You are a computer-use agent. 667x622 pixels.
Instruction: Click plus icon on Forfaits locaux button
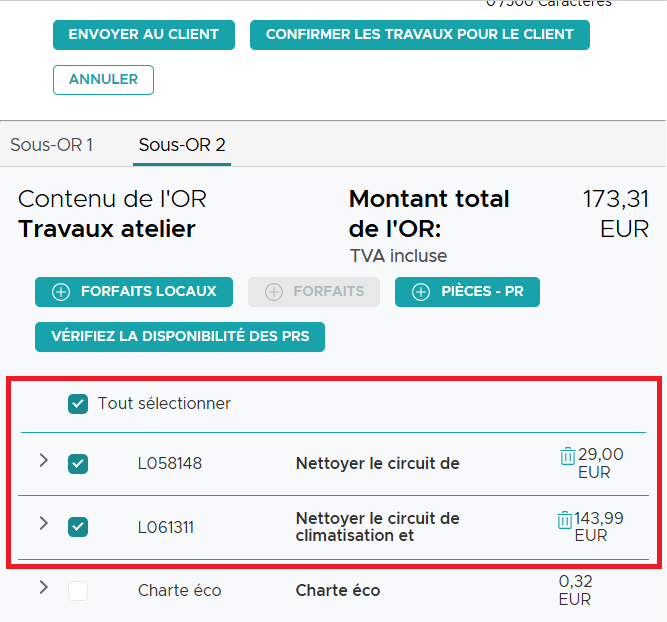point(61,292)
